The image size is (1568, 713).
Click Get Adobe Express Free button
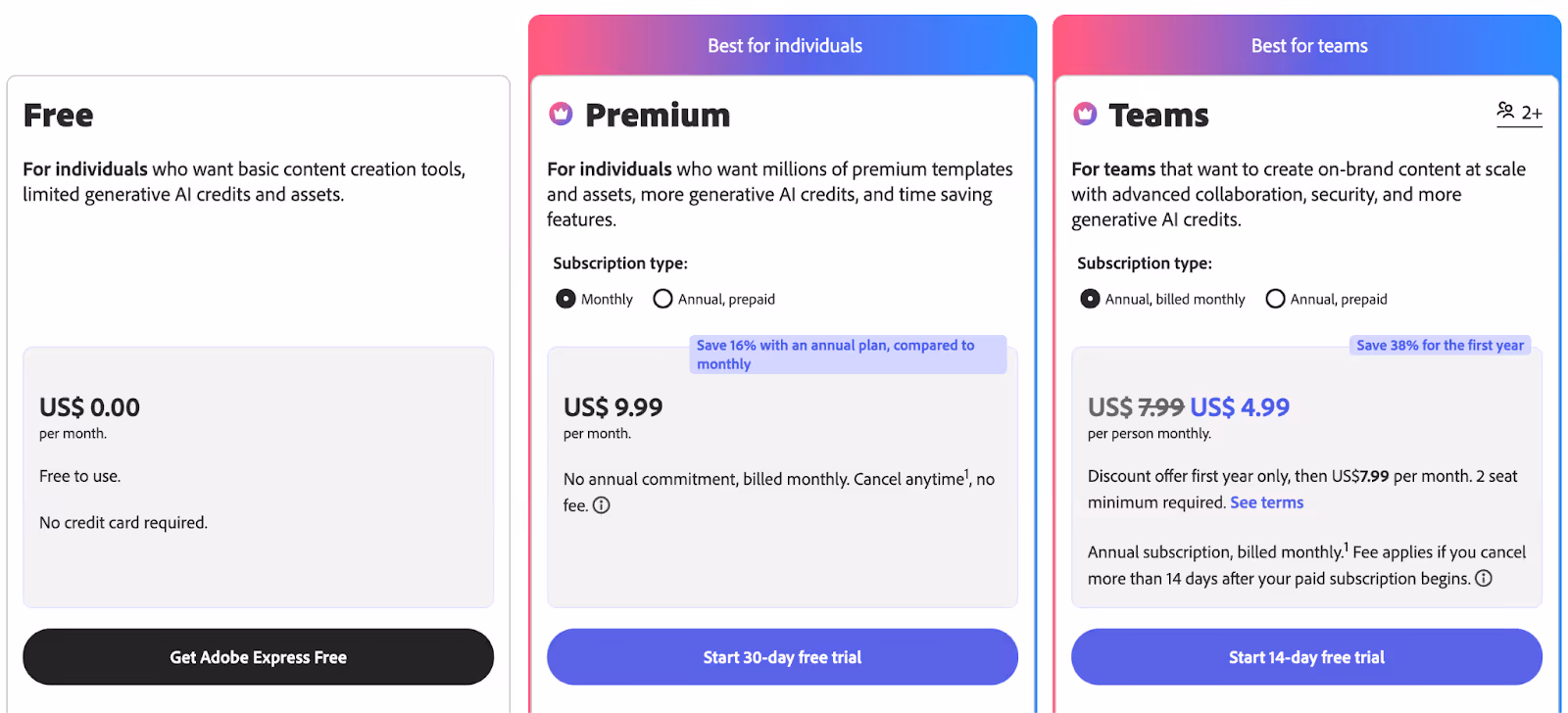click(x=258, y=657)
